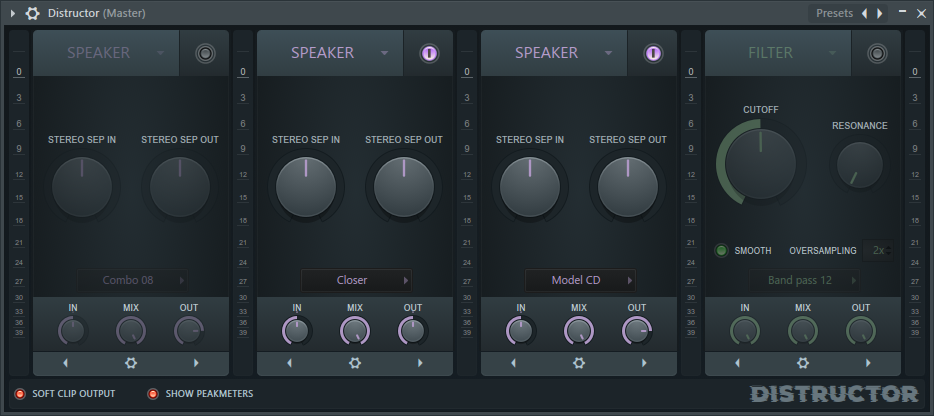Image resolution: width=934 pixels, height=416 pixels.
Task: Toggle Soft Clip Output
Action: click(x=20, y=394)
